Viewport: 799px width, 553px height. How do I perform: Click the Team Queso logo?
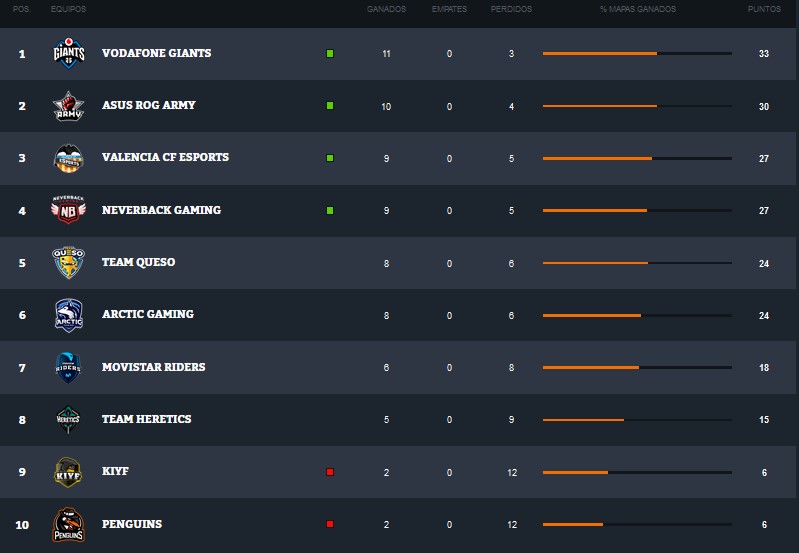coord(68,262)
